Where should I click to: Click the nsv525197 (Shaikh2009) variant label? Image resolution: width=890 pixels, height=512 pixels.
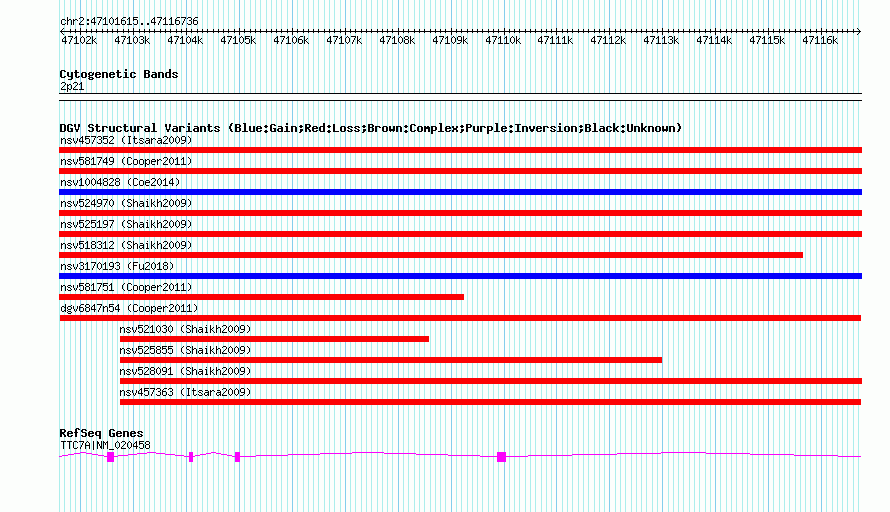click(126, 224)
